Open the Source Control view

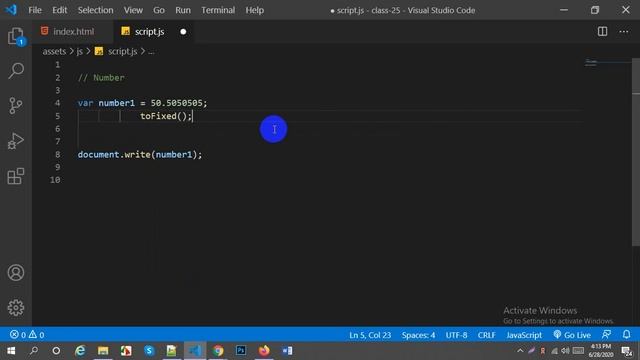(x=16, y=106)
